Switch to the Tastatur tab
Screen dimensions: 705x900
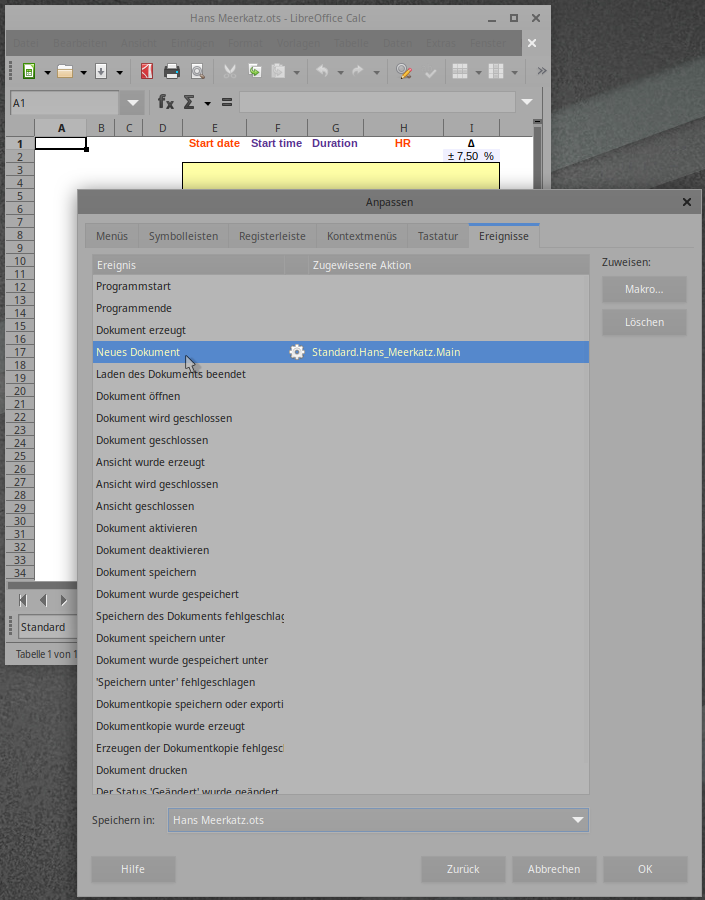tap(438, 236)
